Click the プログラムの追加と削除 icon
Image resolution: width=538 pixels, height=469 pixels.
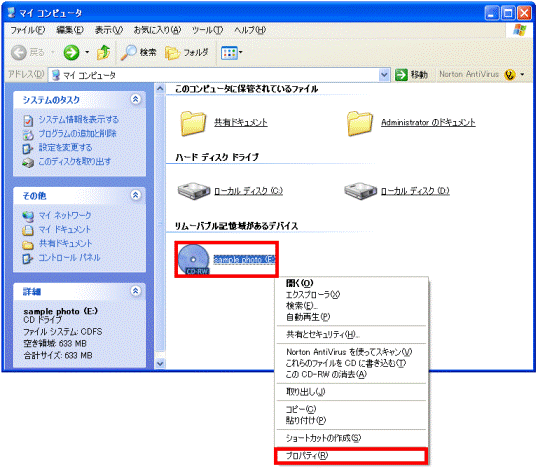tap(28, 134)
